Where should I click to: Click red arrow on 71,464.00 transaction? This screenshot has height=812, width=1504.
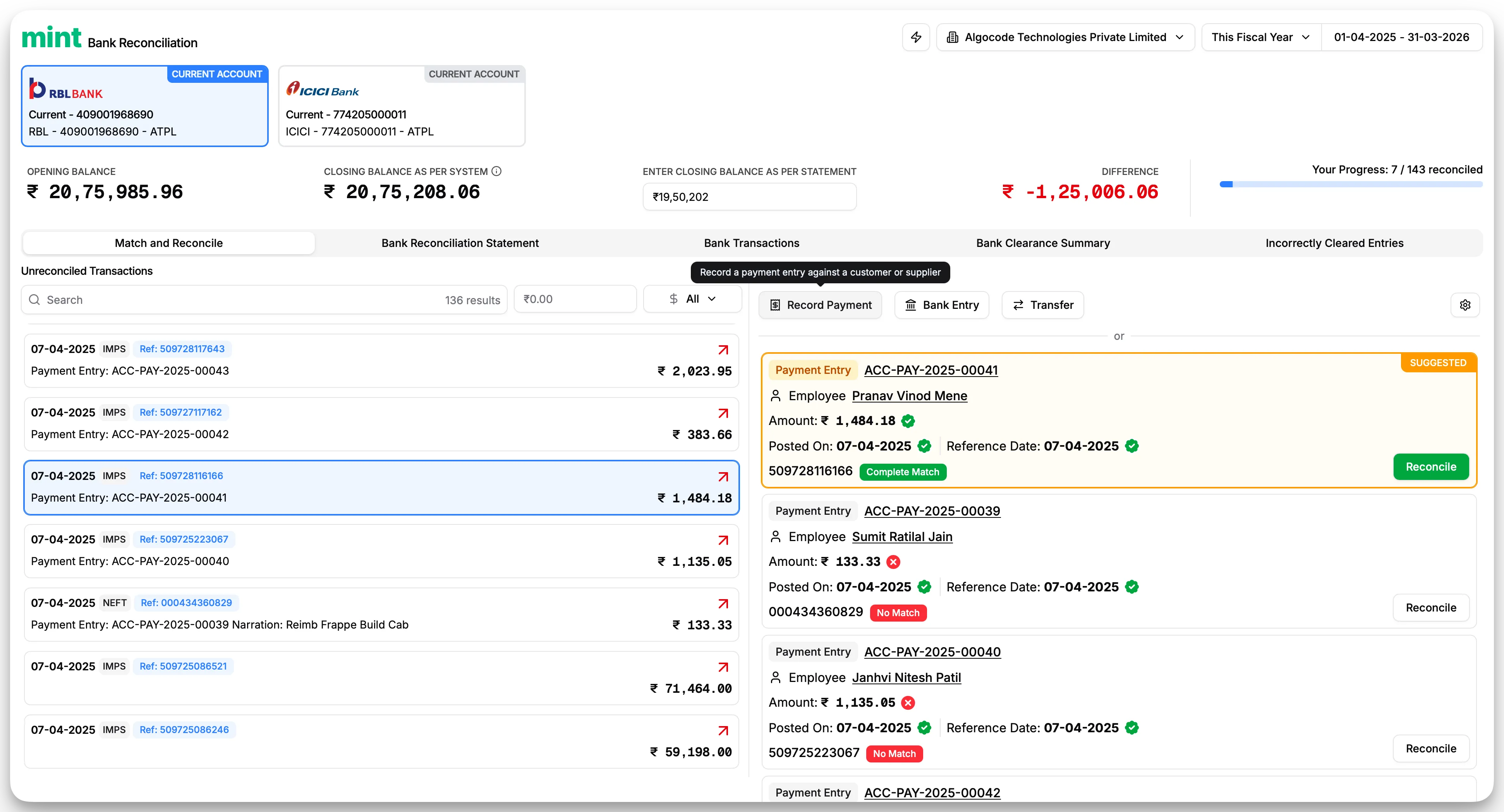tap(723, 666)
